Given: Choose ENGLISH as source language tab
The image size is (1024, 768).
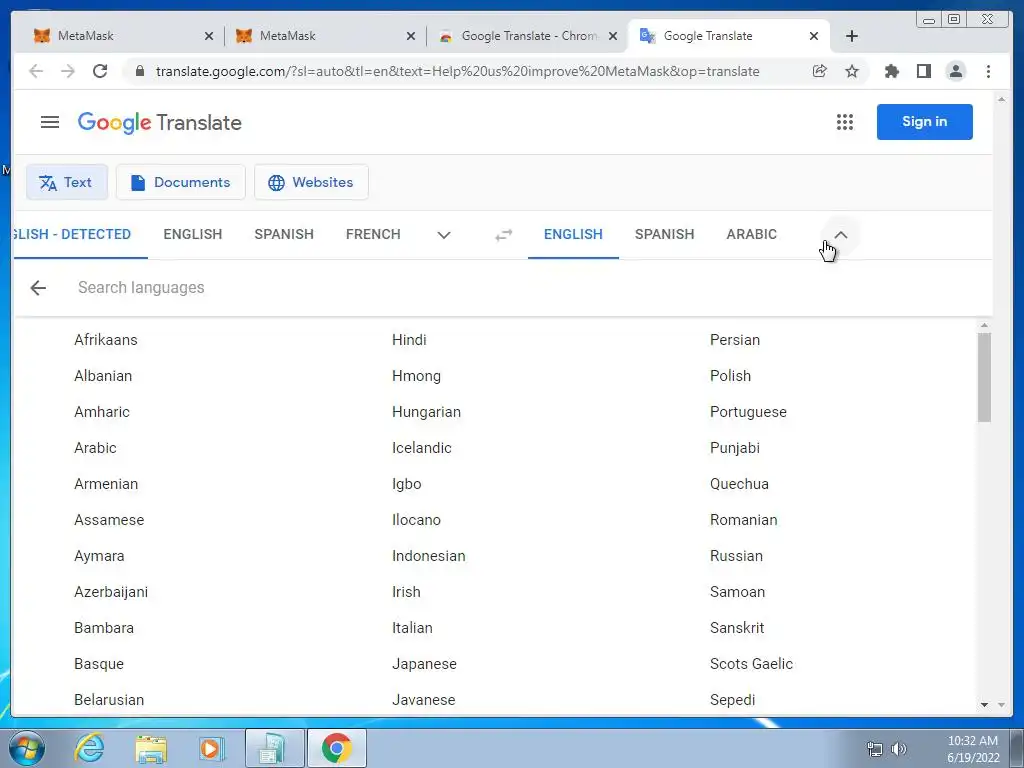Looking at the screenshot, I should tap(193, 234).
